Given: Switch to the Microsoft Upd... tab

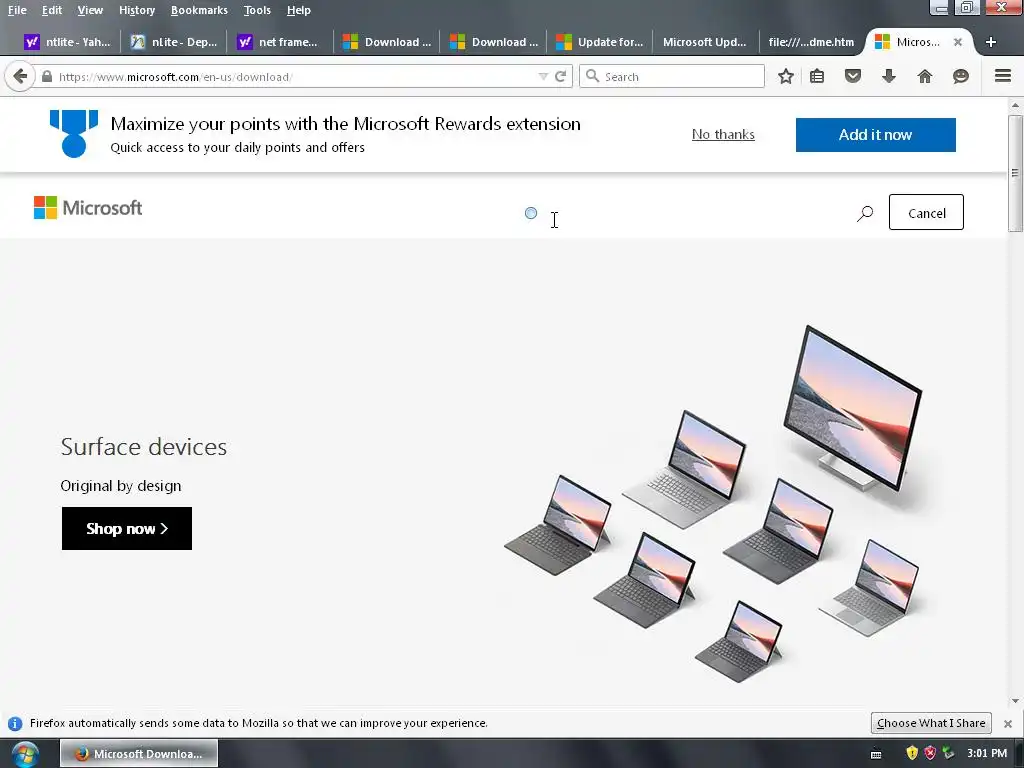Looking at the screenshot, I should coord(705,42).
